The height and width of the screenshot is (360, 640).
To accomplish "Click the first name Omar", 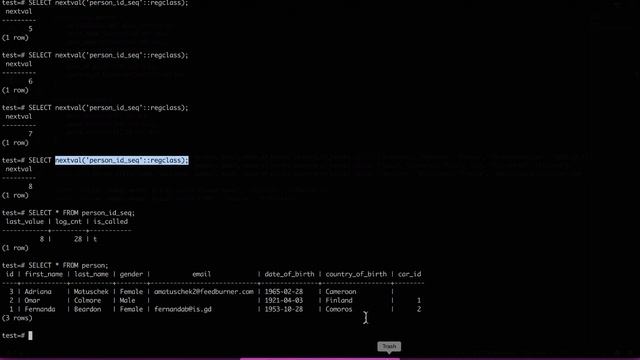I will pyautogui.click(x=32, y=300).
